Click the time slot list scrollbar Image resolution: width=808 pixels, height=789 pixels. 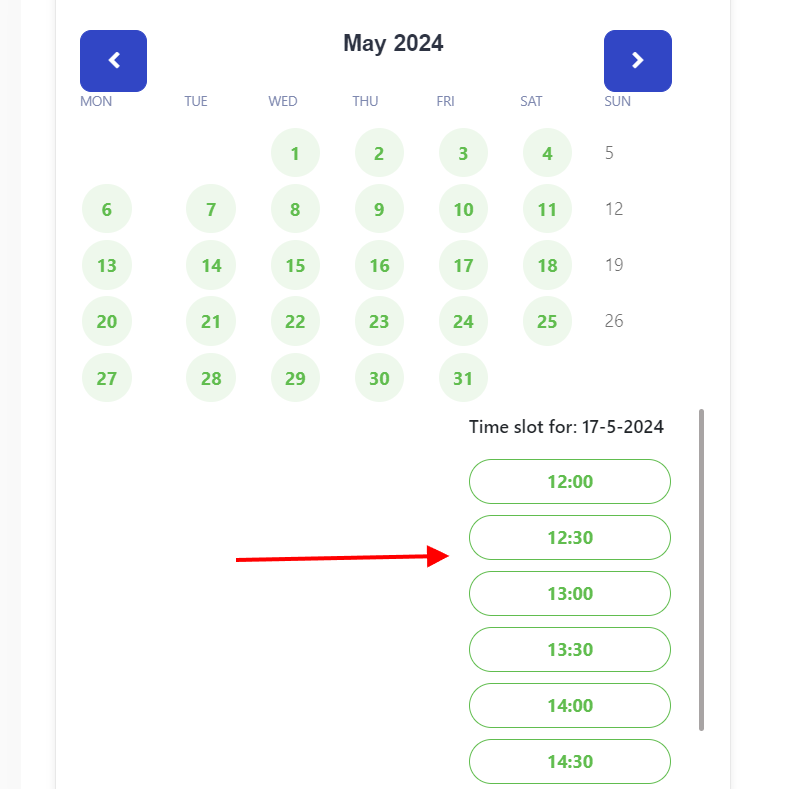[x=701, y=570]
